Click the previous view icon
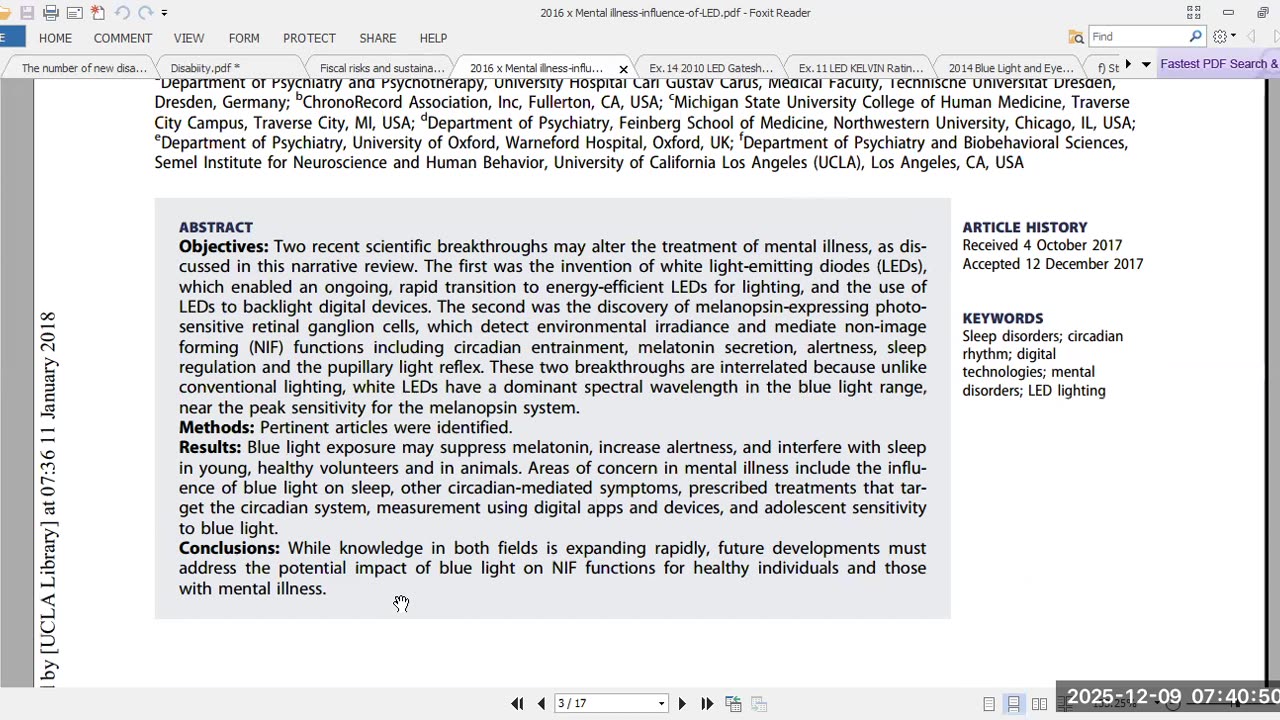The width and height of the screenshot is (1280, 720). click(733, 704)
